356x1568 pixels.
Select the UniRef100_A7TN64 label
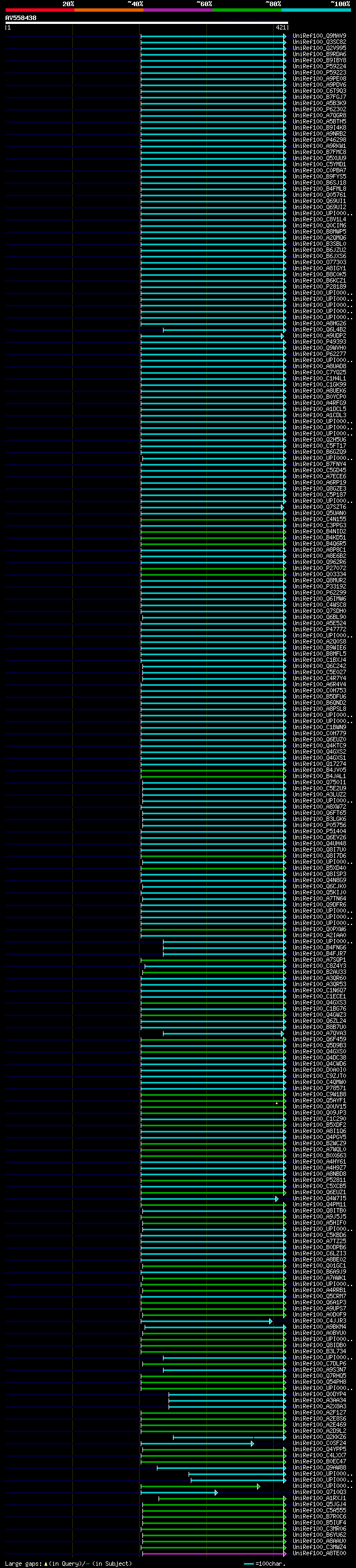click(x=319, y=898)
